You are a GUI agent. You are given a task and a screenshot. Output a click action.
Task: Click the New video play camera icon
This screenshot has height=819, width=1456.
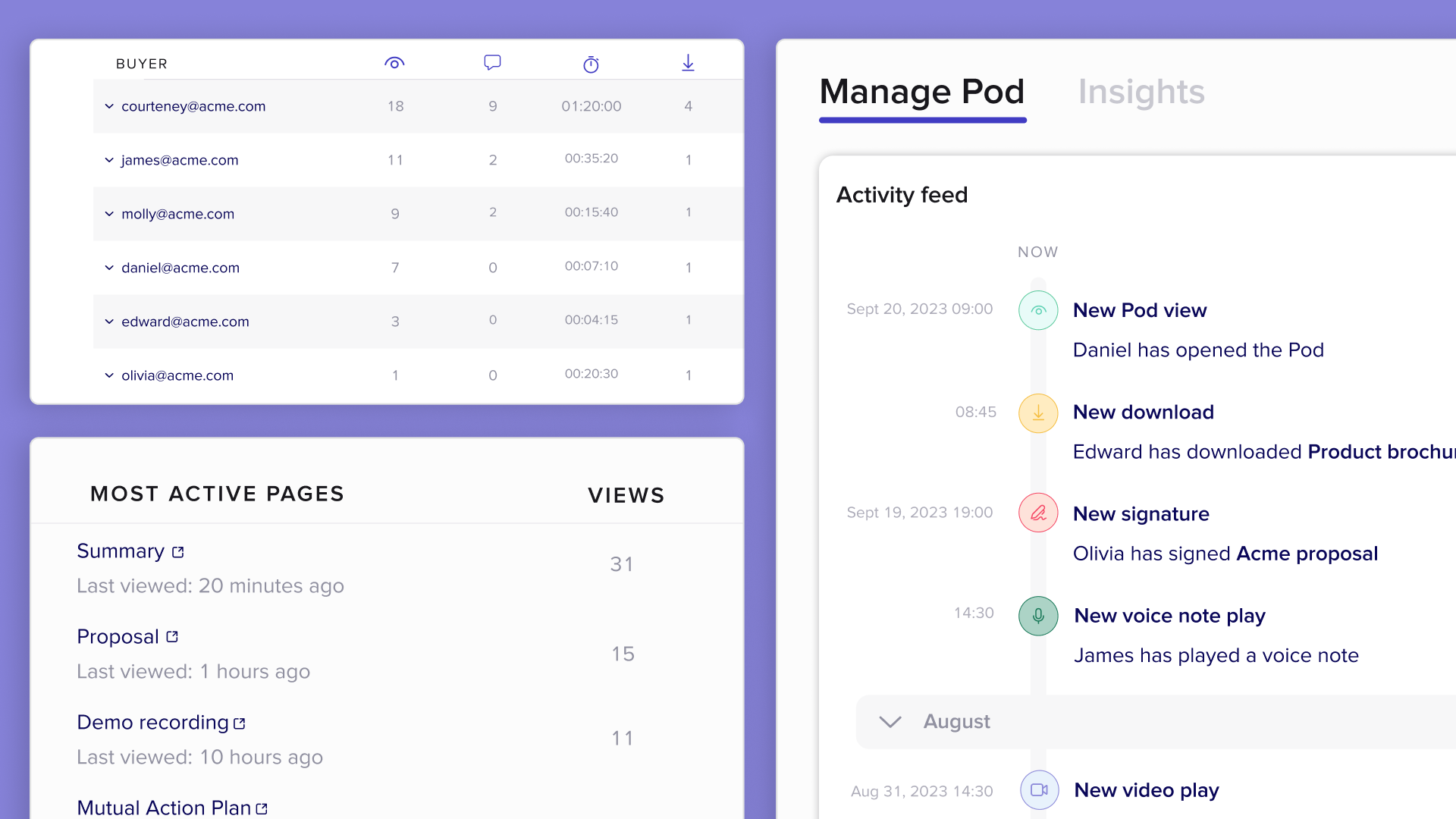click(x=1039, y=790)
